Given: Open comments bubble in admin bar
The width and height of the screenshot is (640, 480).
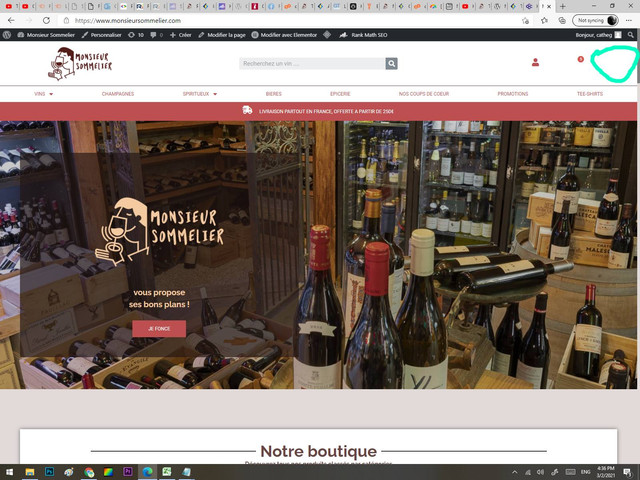Looking at the screenshot, I should [156, 35].
